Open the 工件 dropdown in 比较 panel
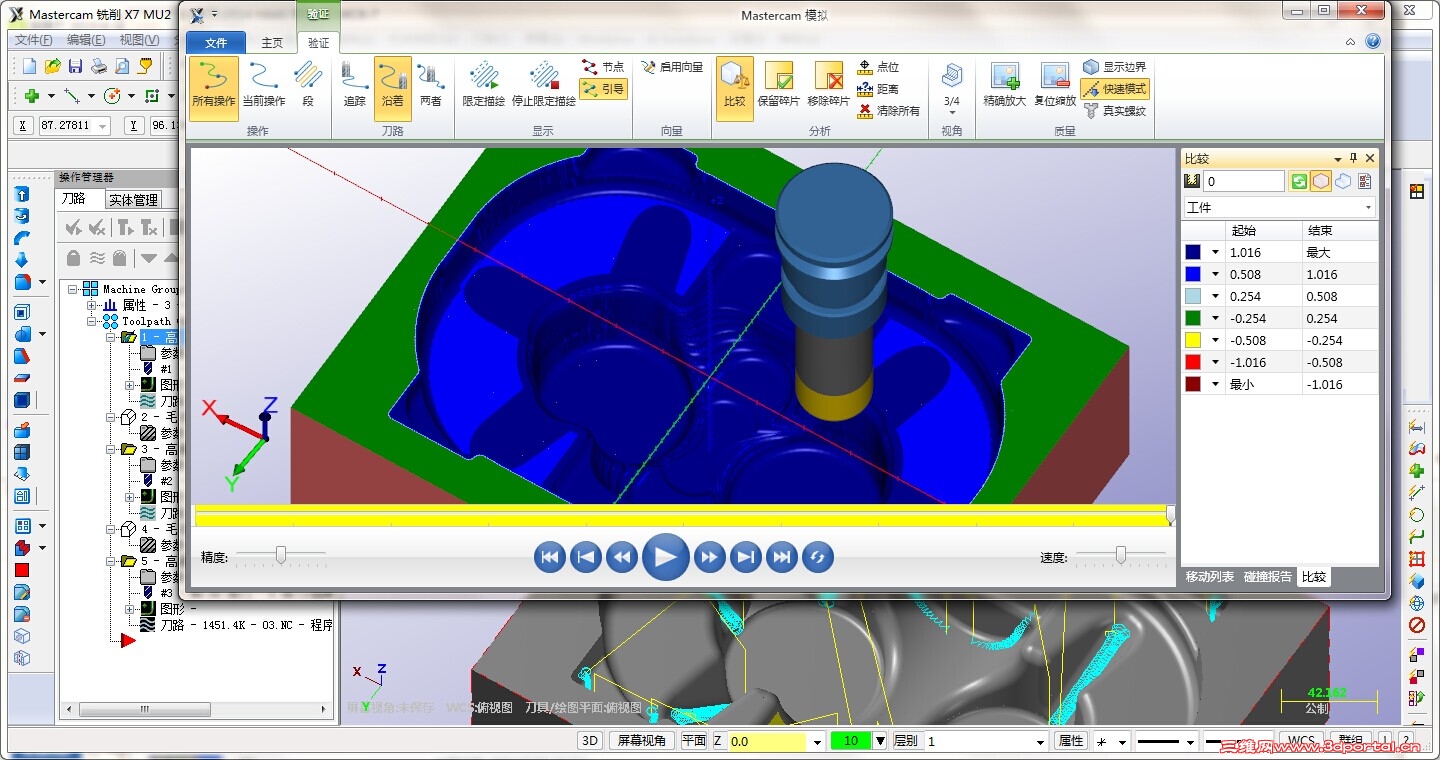Screen dimensions: 1440x760 point(1279,207)
